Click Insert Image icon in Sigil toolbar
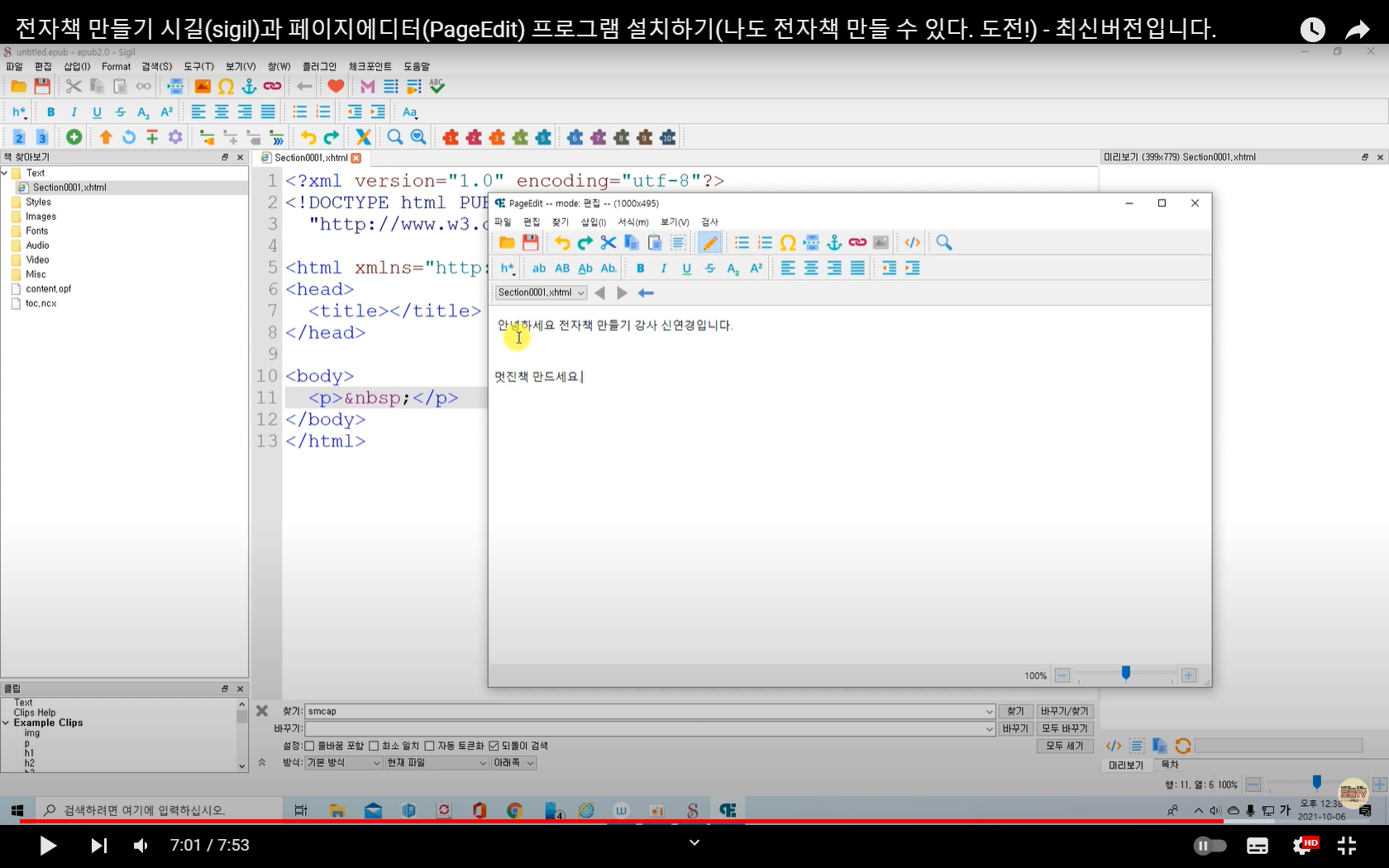This screenshot has height=868, width=1389. (x=203, y=86)
